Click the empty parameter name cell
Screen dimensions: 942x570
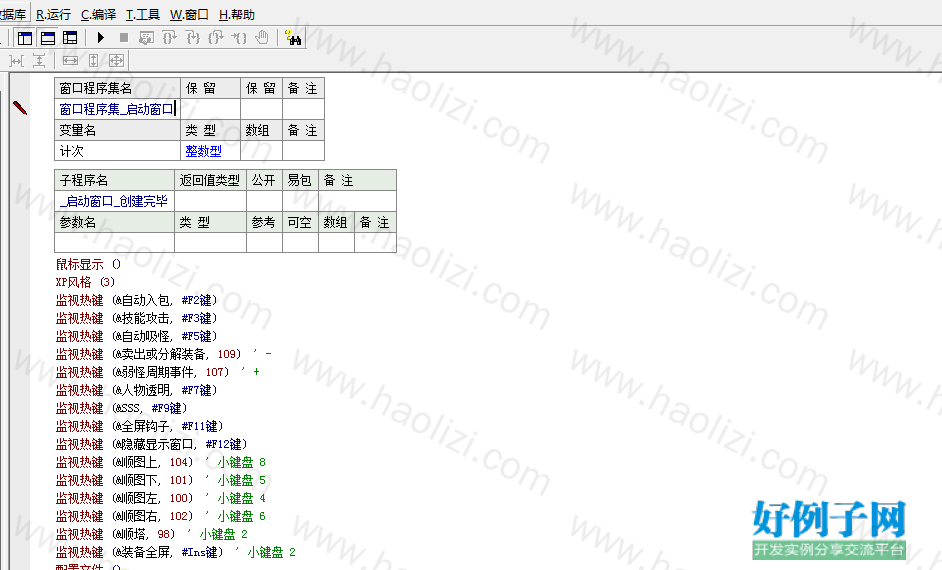click(114, 242)
